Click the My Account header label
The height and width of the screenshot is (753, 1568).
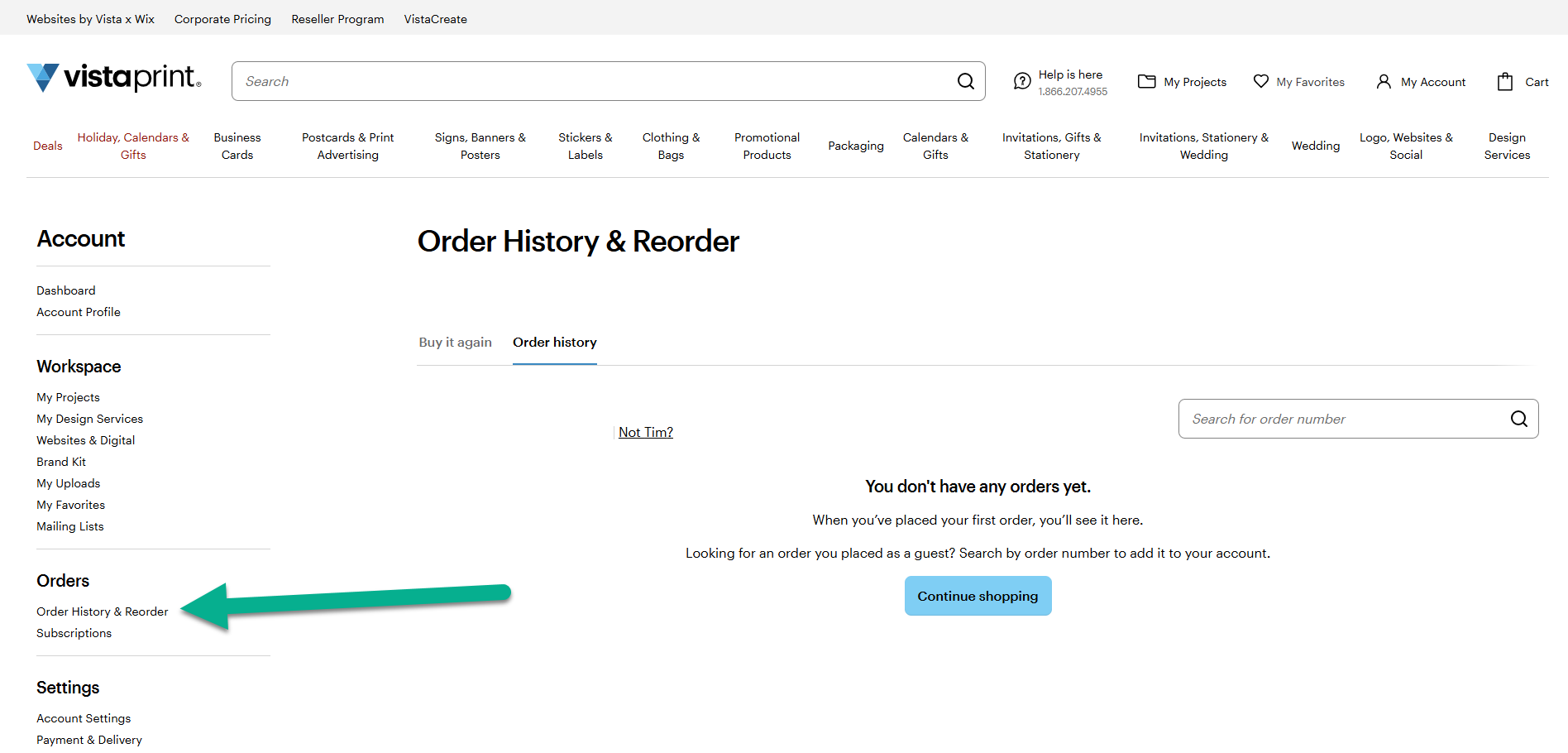(1433, 82)
